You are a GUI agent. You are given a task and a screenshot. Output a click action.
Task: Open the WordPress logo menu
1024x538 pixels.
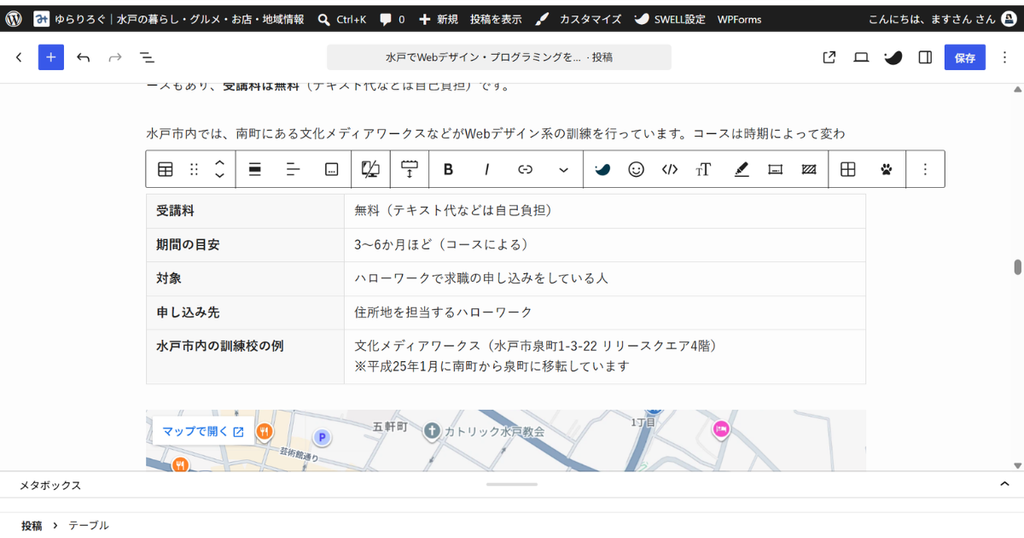[13, 19]
